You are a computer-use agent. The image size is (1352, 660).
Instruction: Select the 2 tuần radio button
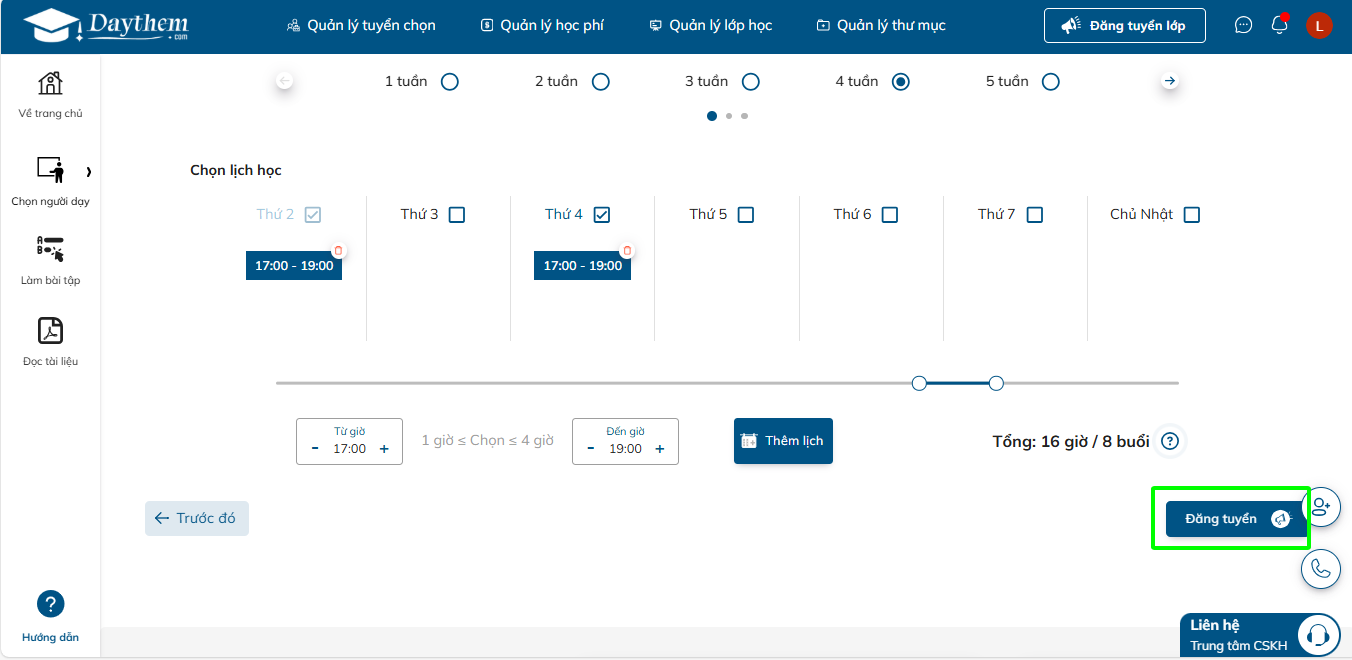600,82
